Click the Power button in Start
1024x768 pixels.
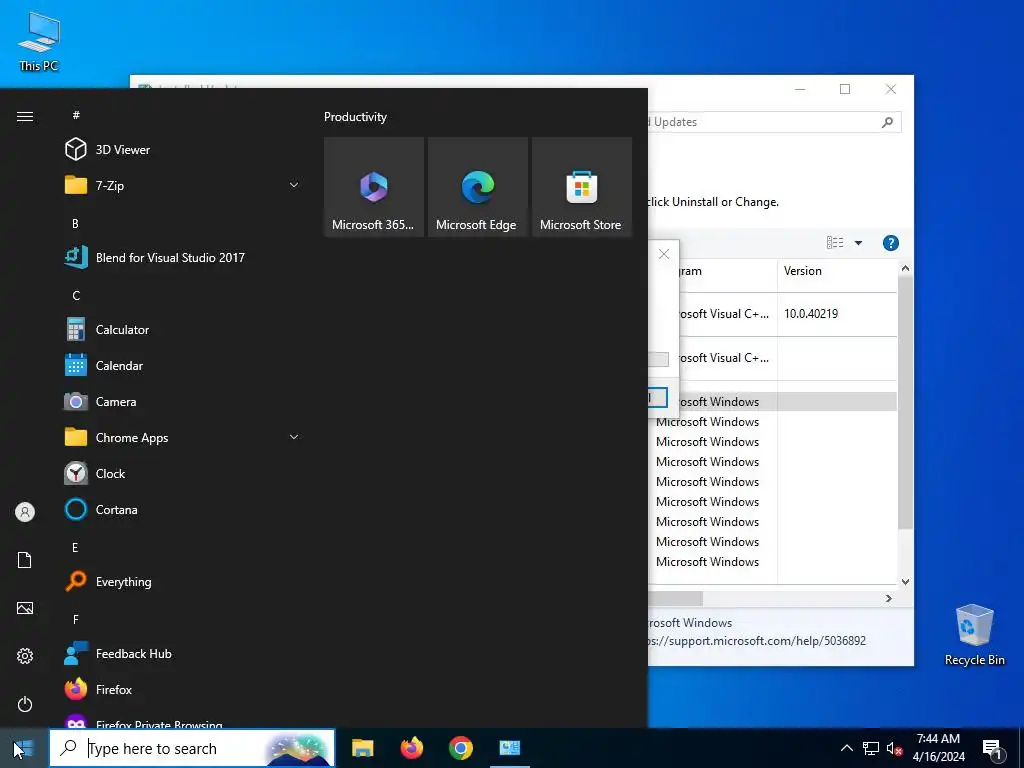click(25, 704)
